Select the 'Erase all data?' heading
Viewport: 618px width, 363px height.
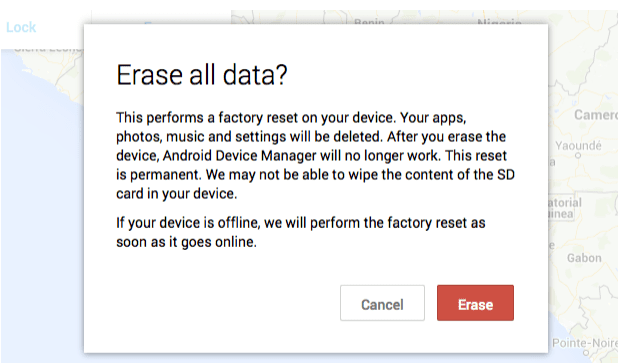(x=201, y=75)
